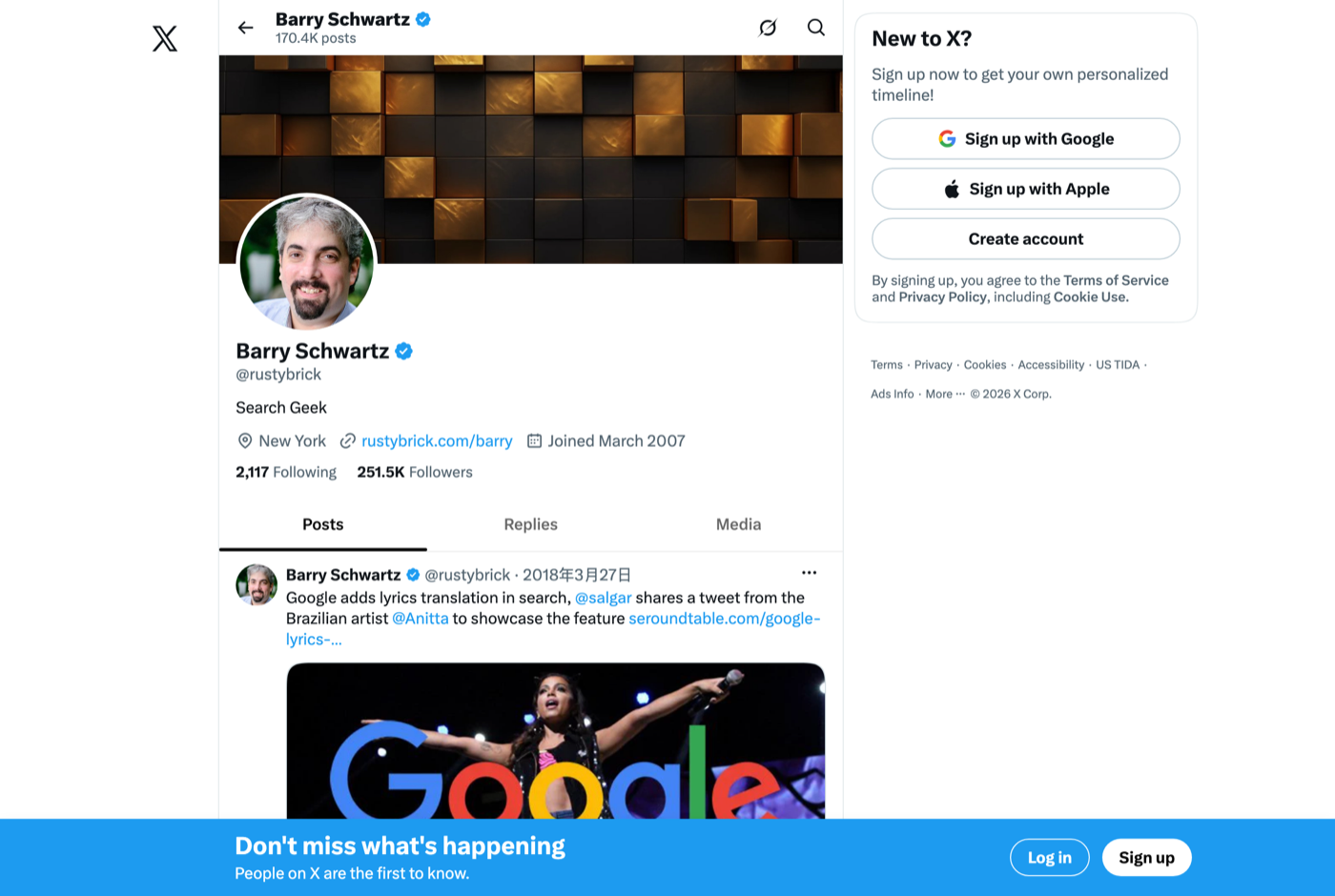
Task: Click the 'Search Geek' bio text
Action: coord(281,408)
